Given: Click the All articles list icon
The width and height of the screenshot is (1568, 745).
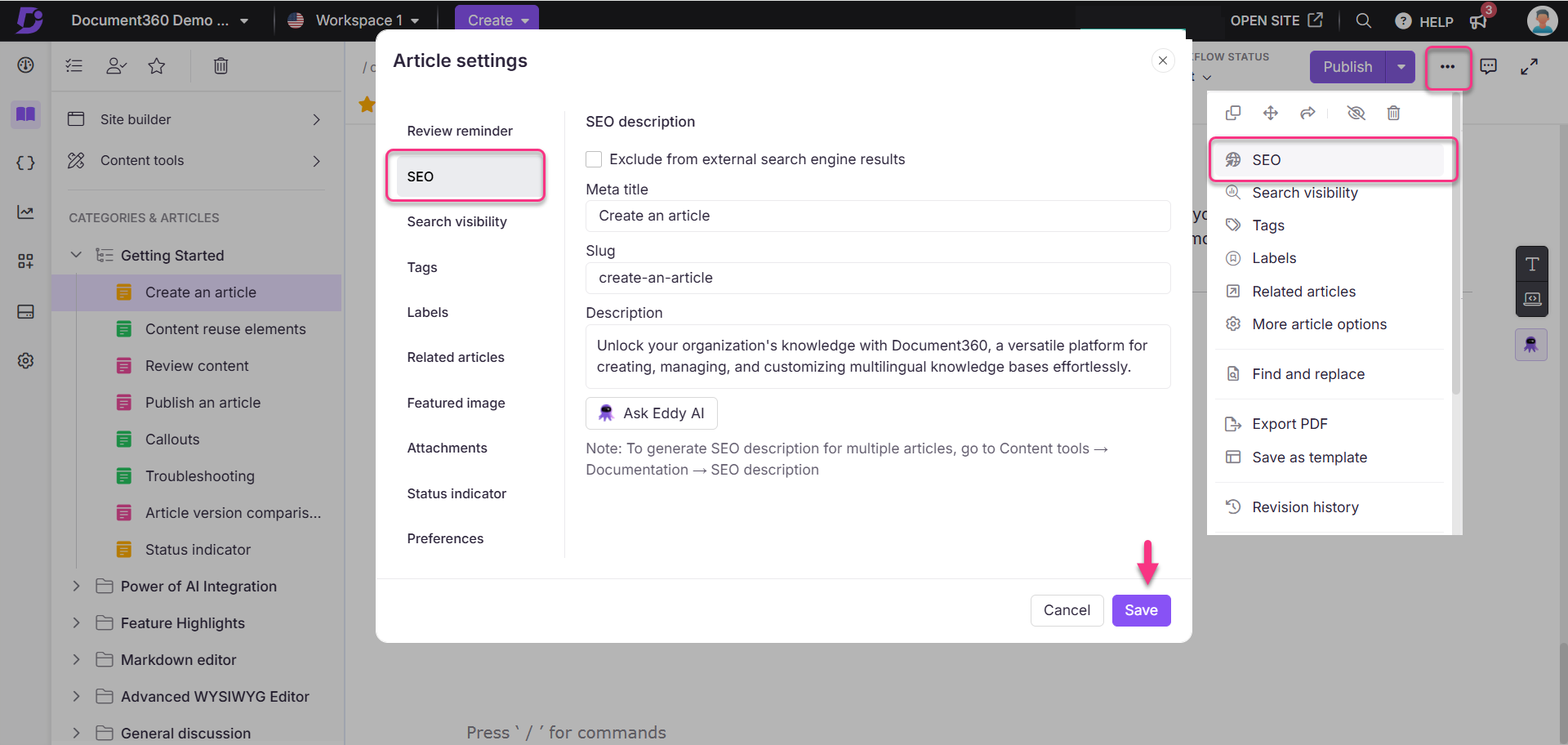Looking at the screenshot, I should pyautogui.click(x=74, y=66).
